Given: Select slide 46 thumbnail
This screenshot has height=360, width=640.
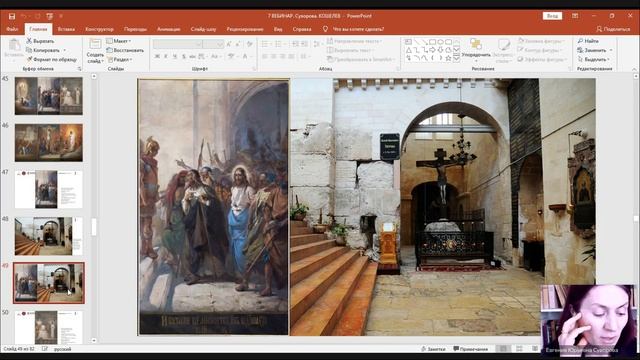Looking at the screenshot, I should (49, 143).
